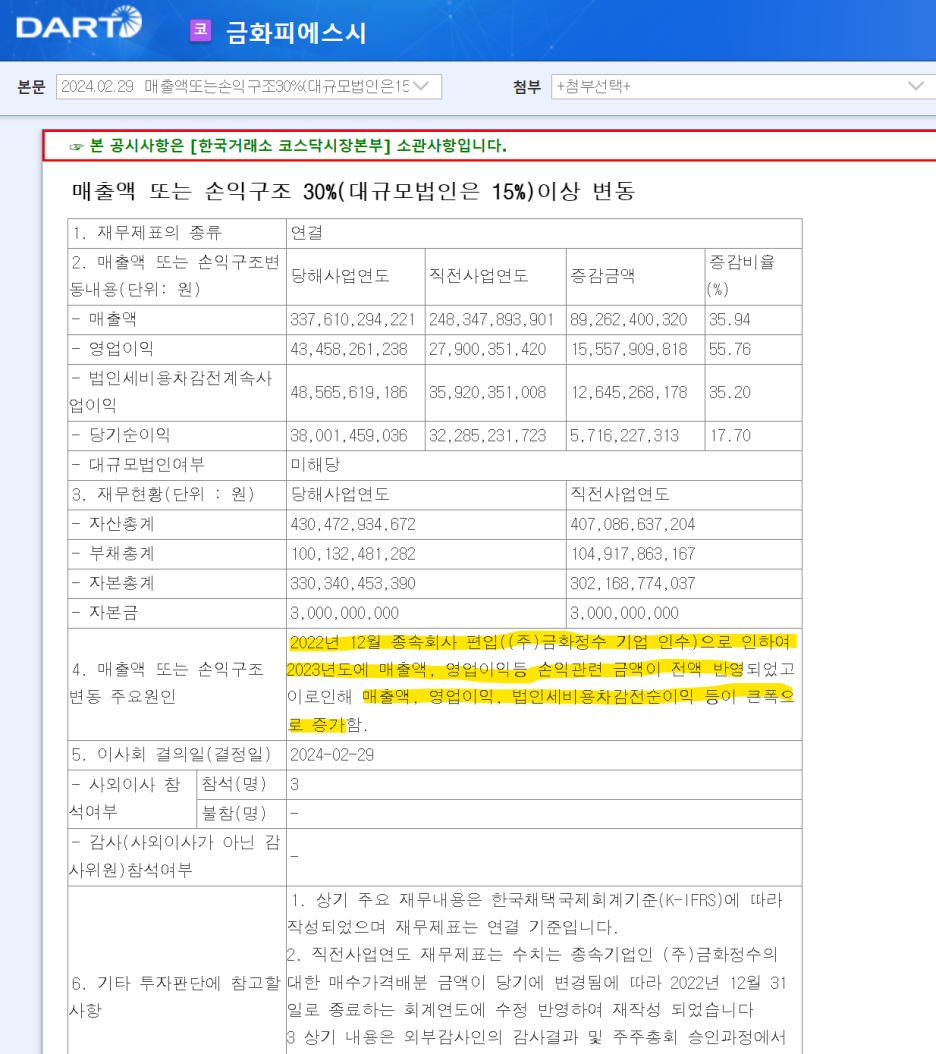
Task: Click the 금화피에스시 company name heading
Action: [x=296, y=32]
